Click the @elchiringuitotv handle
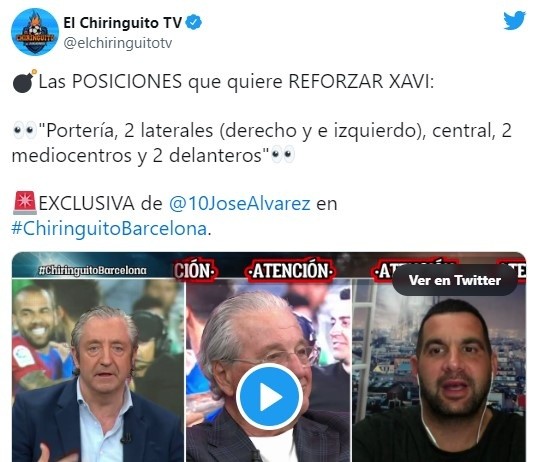This screenshot has width=538, height=462. pos(118,43)
